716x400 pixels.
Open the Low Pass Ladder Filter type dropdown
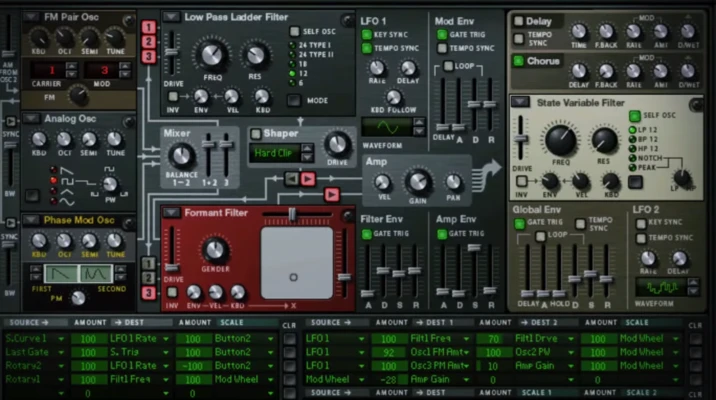(x=171, y=17)
